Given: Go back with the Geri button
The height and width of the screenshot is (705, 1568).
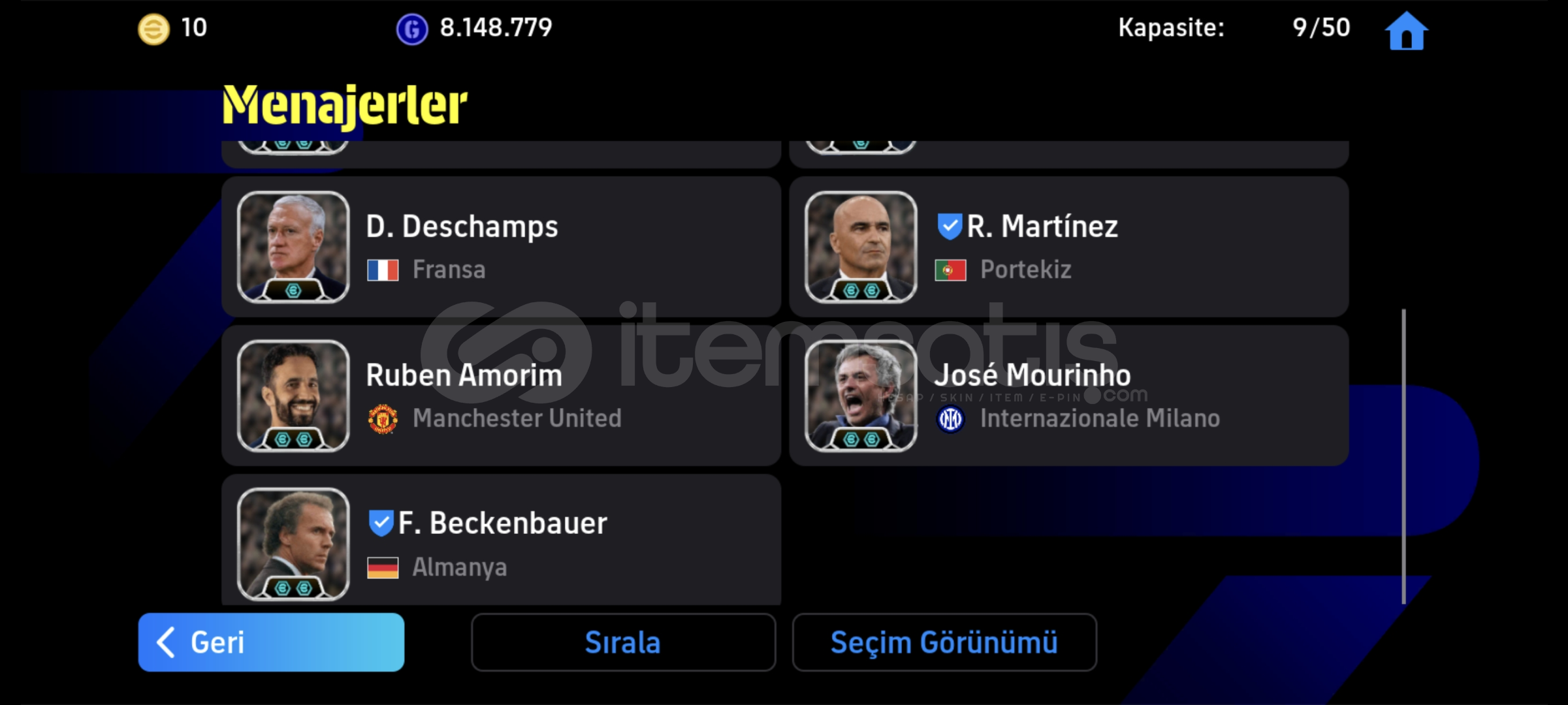Looking at the screenshot, I should (271, 642).
